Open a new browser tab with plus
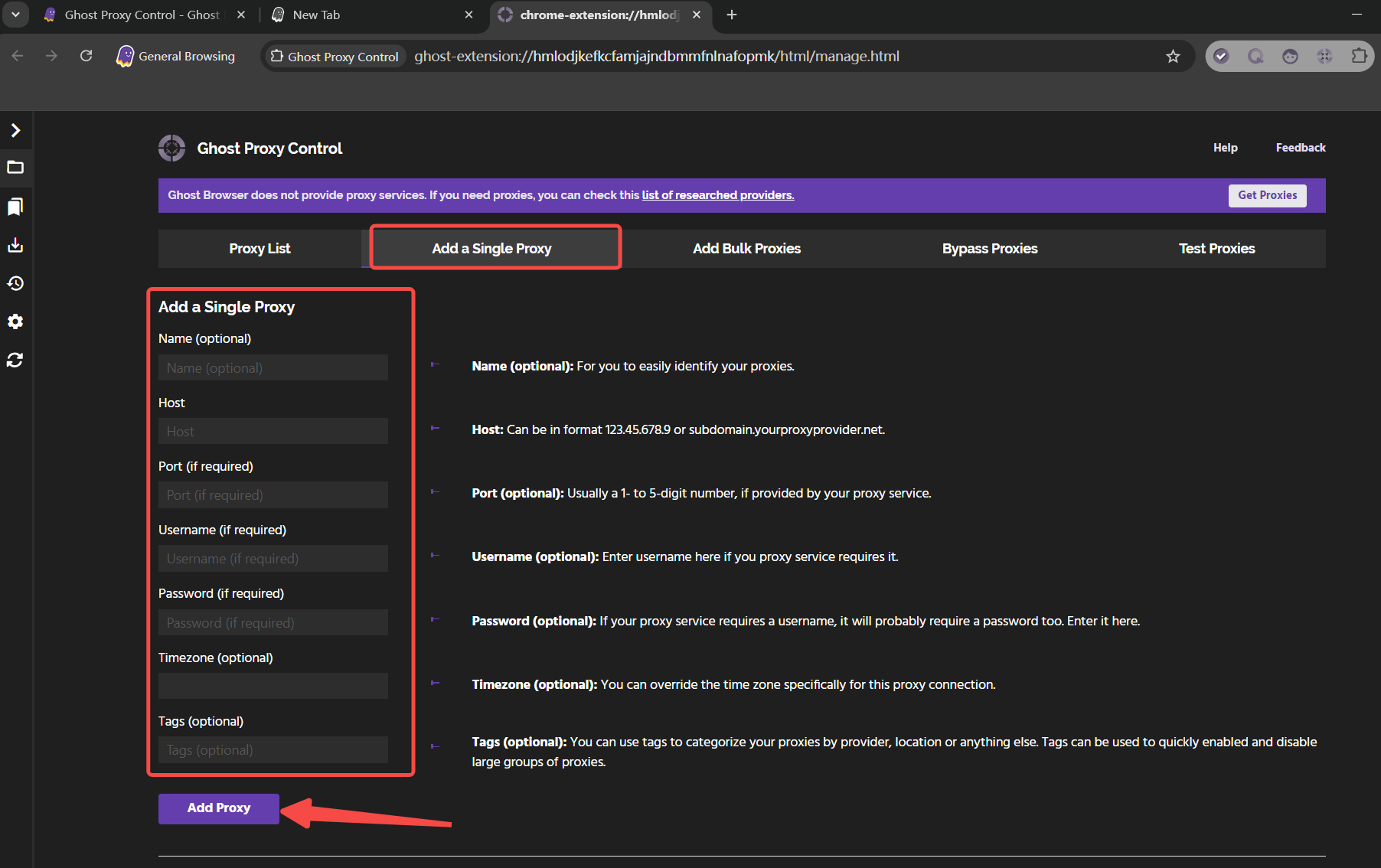The image size is (1381, 868). pyautogui.click(x=732, y=15)
